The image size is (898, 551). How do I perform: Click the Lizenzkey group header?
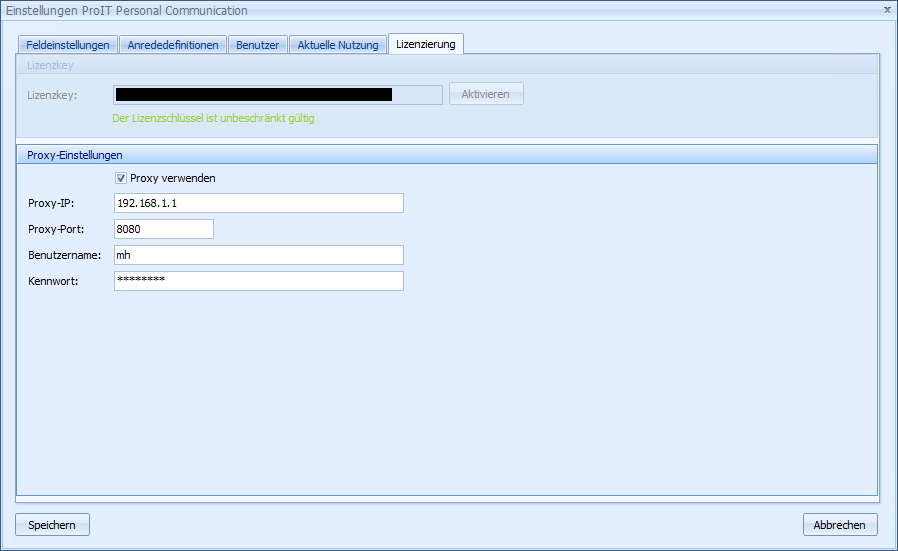(50, 65)
